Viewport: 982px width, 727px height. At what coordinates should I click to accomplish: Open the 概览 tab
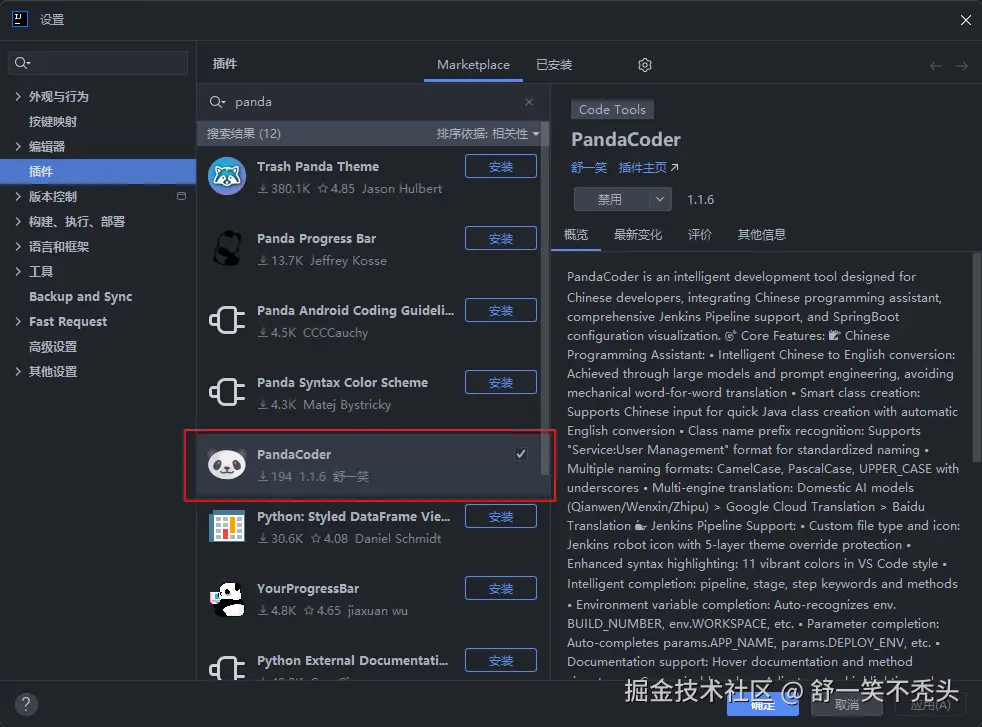tap(576, 235)
